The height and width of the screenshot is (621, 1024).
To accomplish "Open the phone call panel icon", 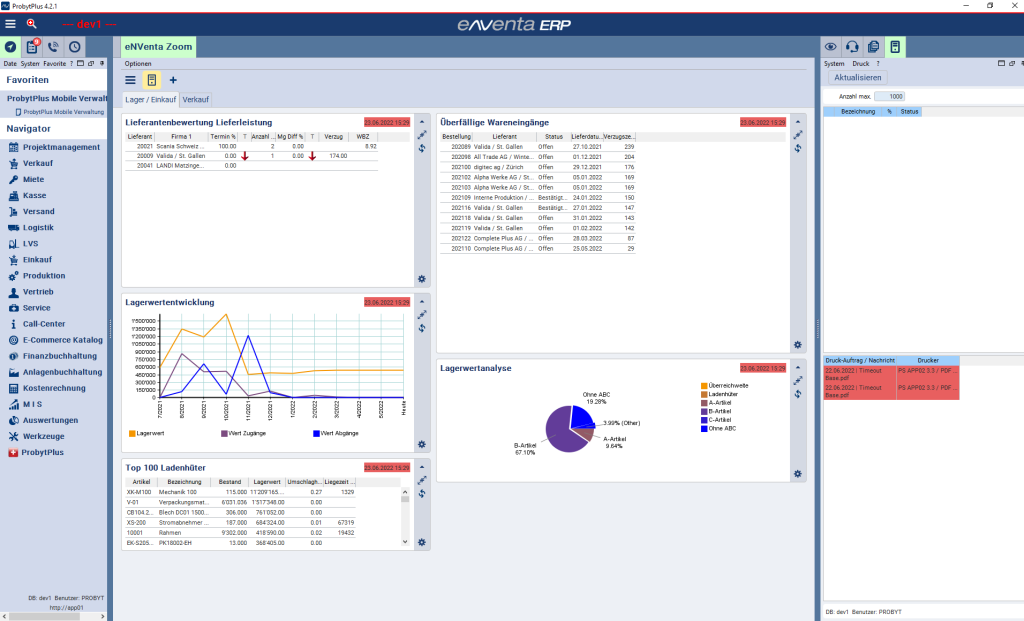I will pyautogui.click(x=53, y=47).
